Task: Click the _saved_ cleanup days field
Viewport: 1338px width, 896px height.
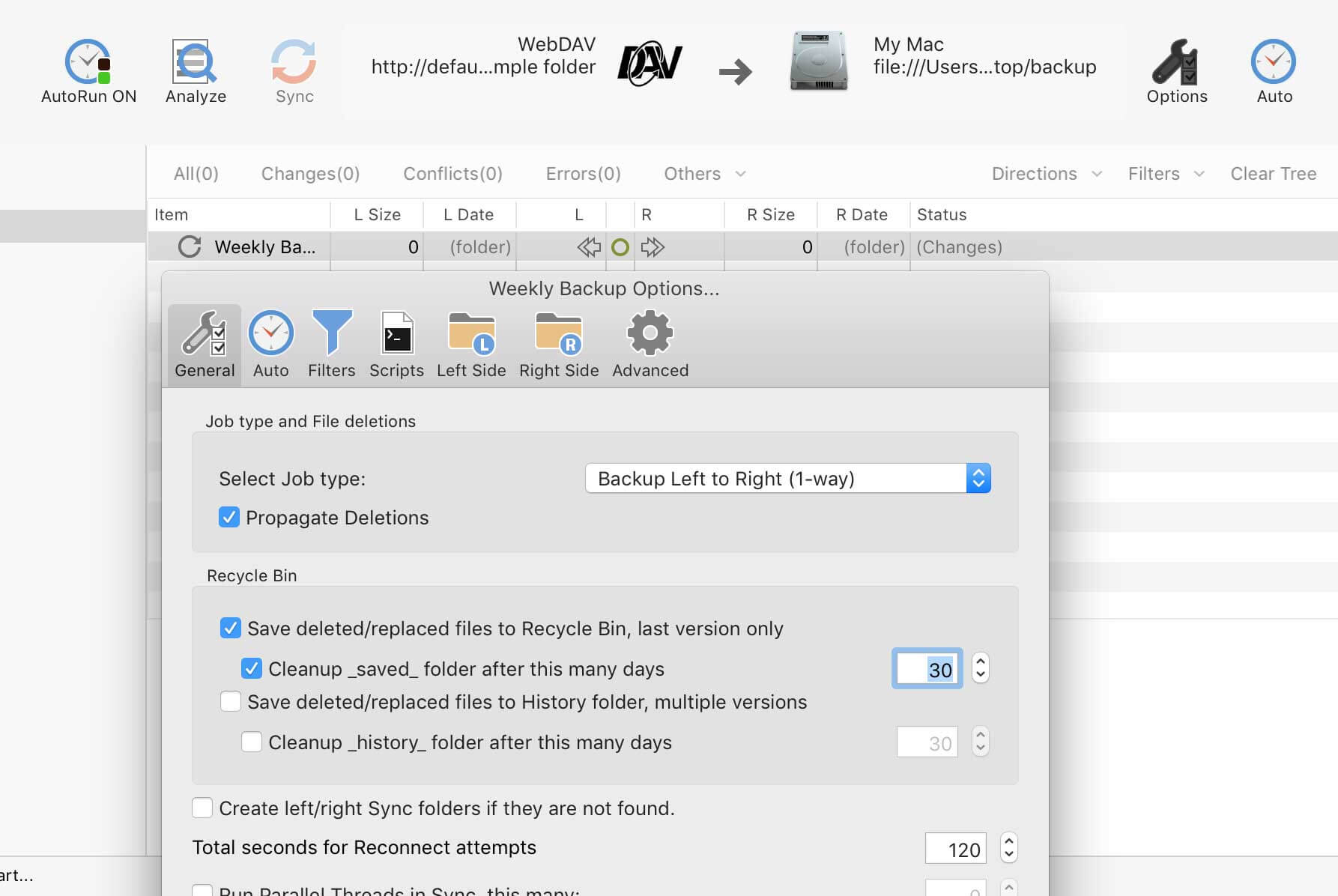Action: point(927,669)
